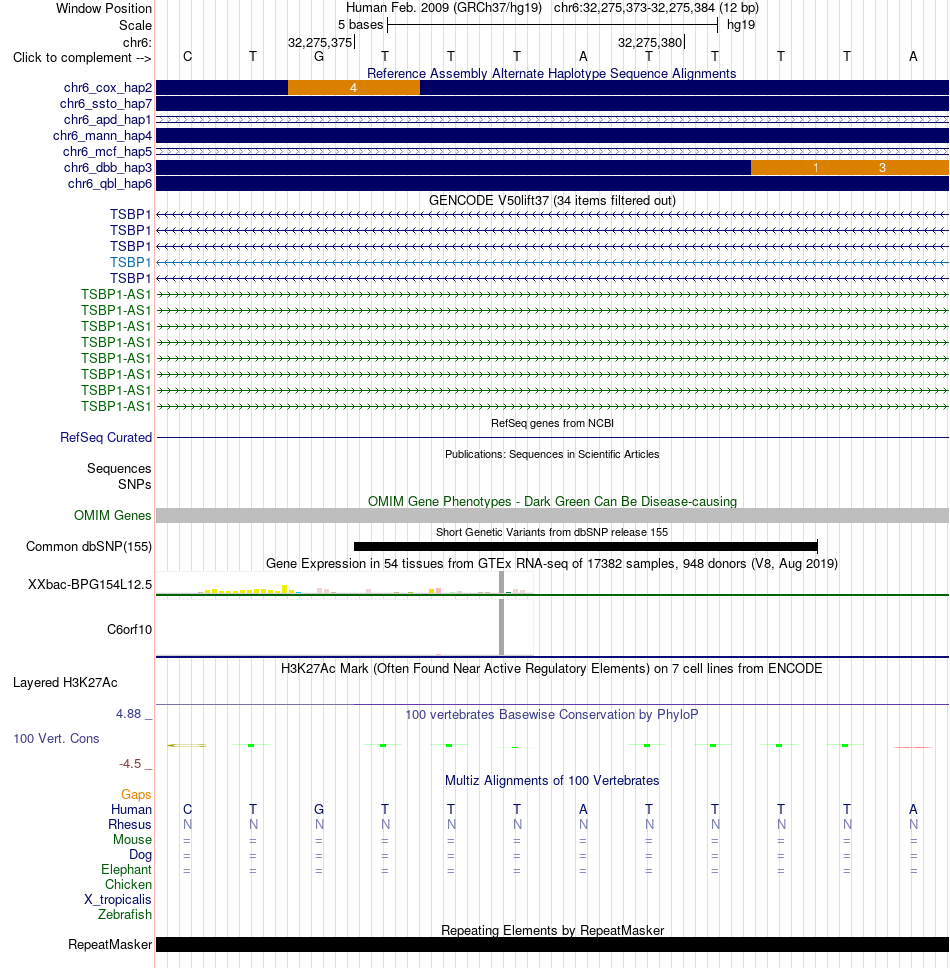The width and height of the screenshot is (950, 968).
Task: Click the SNPs track label
Action: click(x=135, y=485)
